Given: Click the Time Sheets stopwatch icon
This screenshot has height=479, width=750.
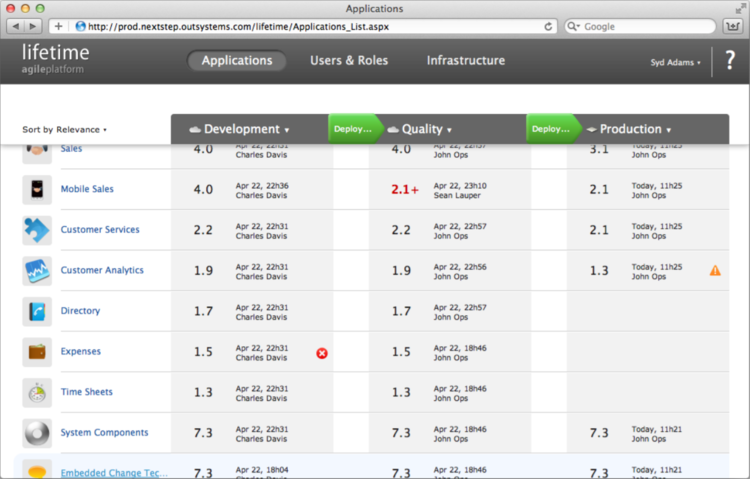Looking at the screenshot, I should 37,393.
